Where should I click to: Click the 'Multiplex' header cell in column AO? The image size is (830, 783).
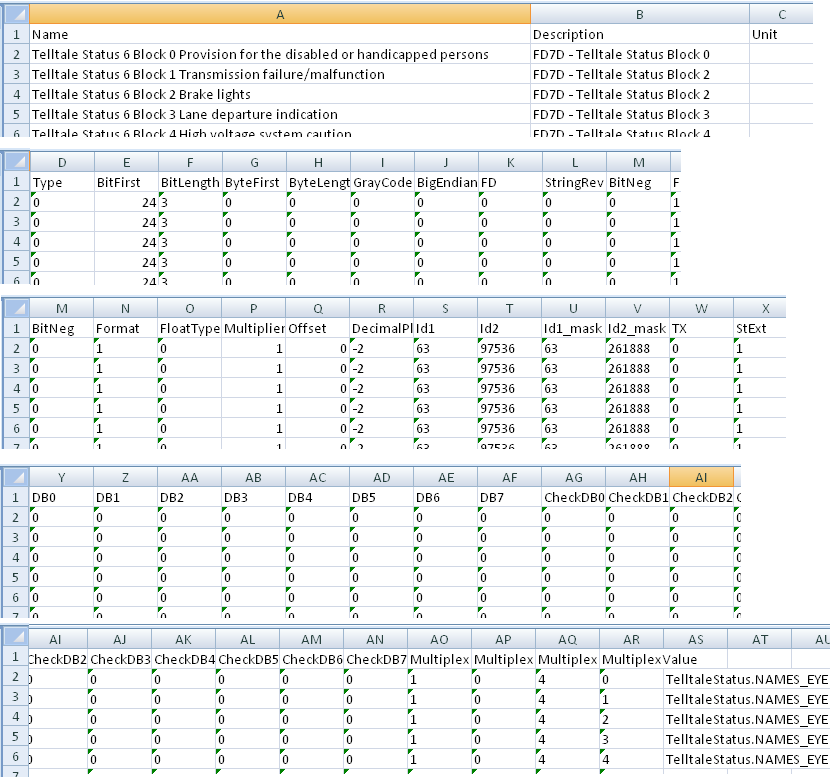440,660
